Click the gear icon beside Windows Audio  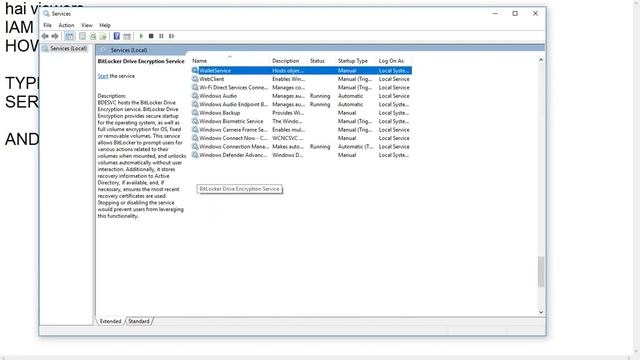(195, 96)
